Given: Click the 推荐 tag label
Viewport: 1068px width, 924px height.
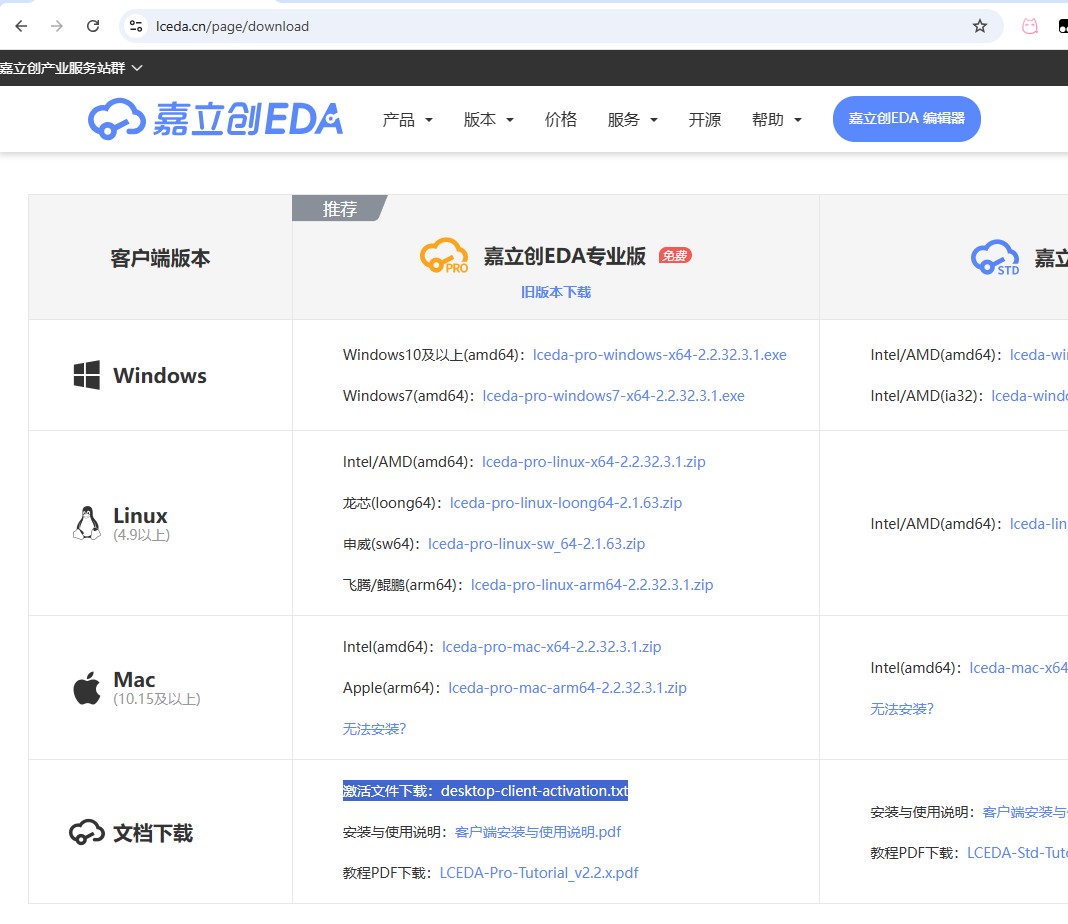Looking at the screenshot, I should coord(339,208).
